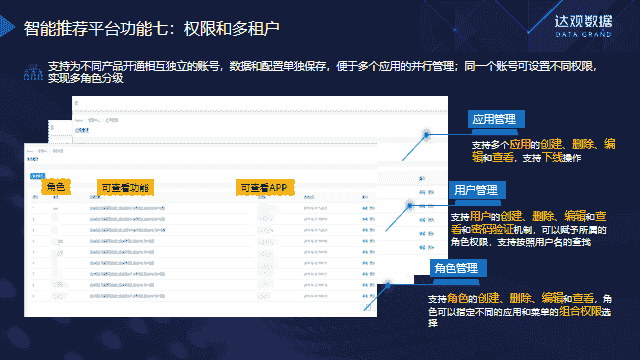Click the highlighted 组合权限 text

coord(580,311)
